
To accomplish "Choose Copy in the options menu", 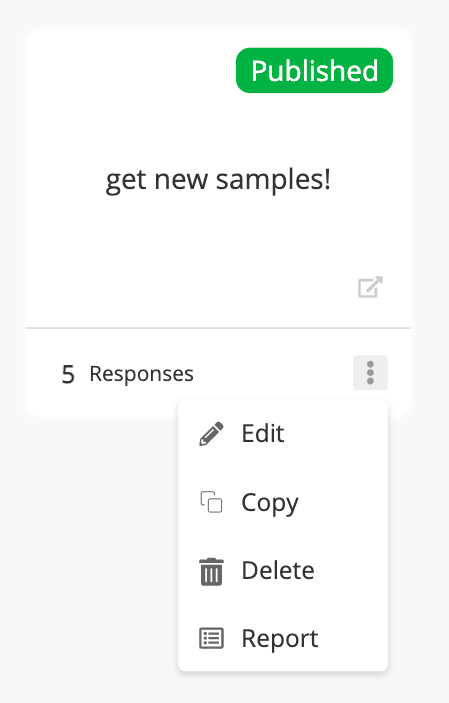I will coord(270,503).
